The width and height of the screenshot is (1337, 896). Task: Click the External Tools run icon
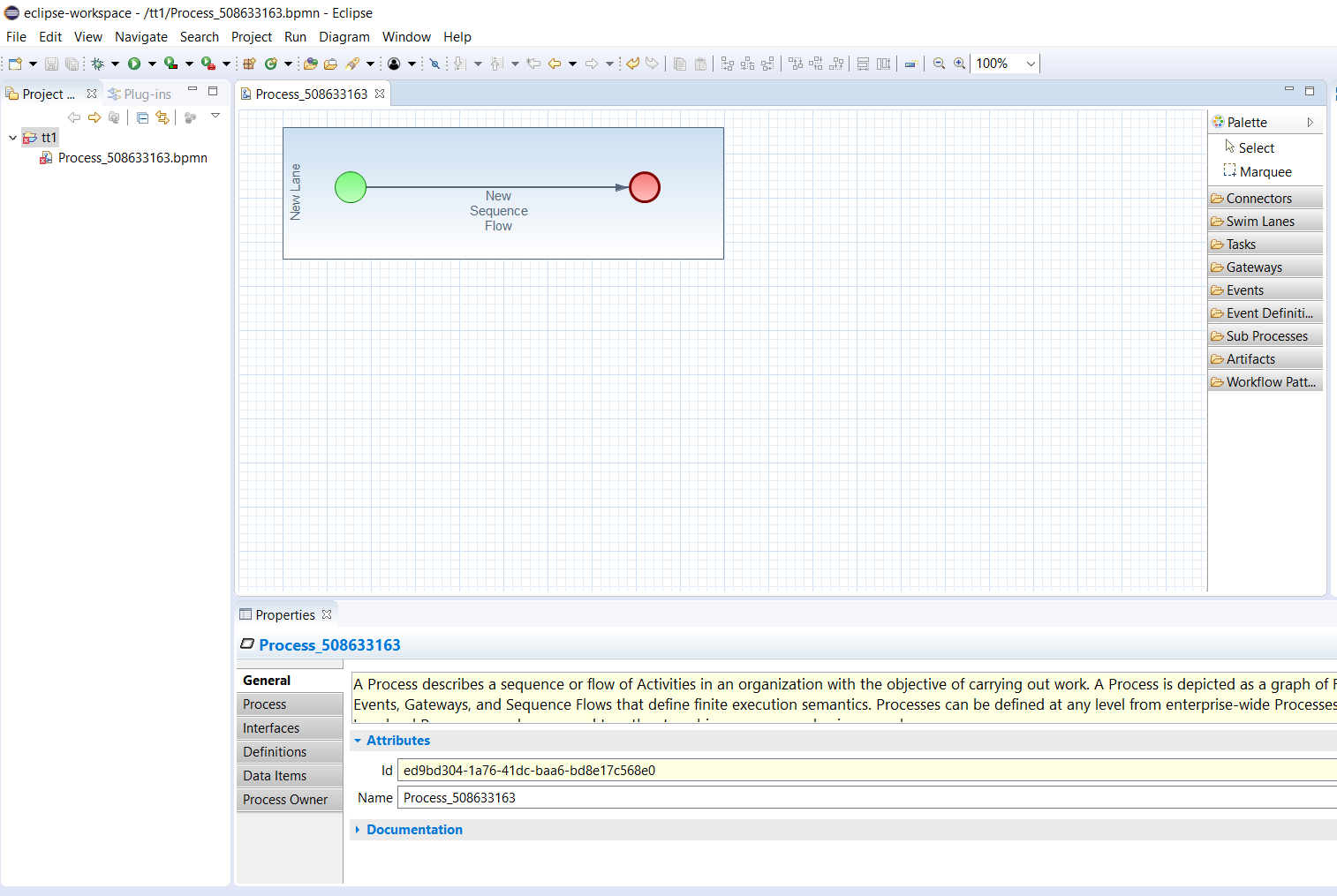coord(208,64)
